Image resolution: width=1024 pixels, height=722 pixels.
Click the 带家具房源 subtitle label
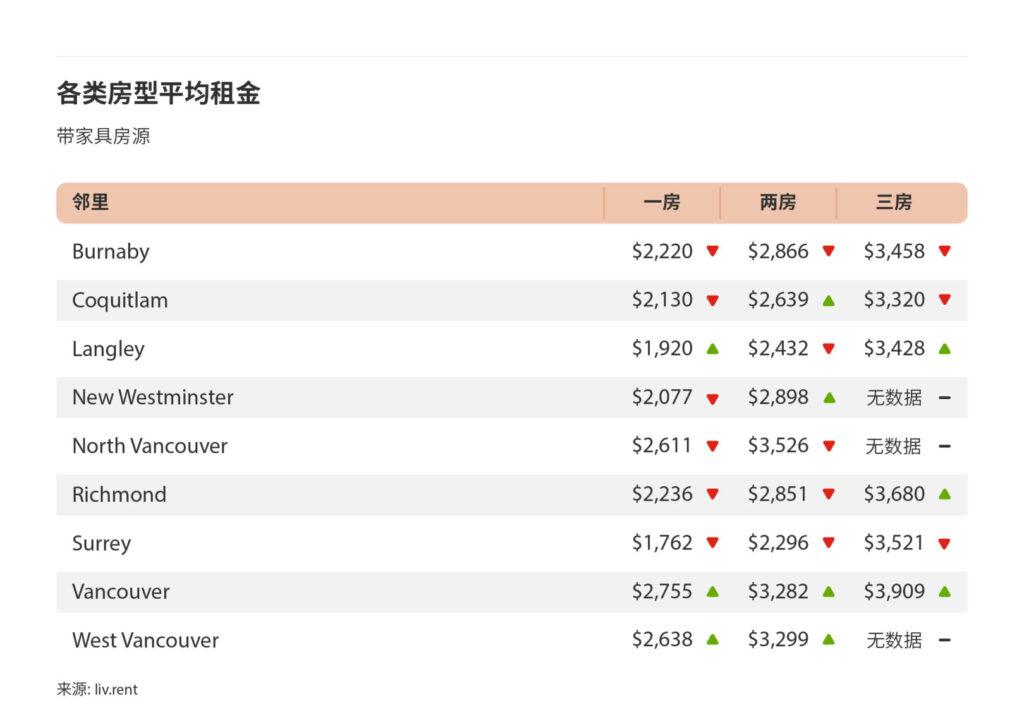coord(102,136)
